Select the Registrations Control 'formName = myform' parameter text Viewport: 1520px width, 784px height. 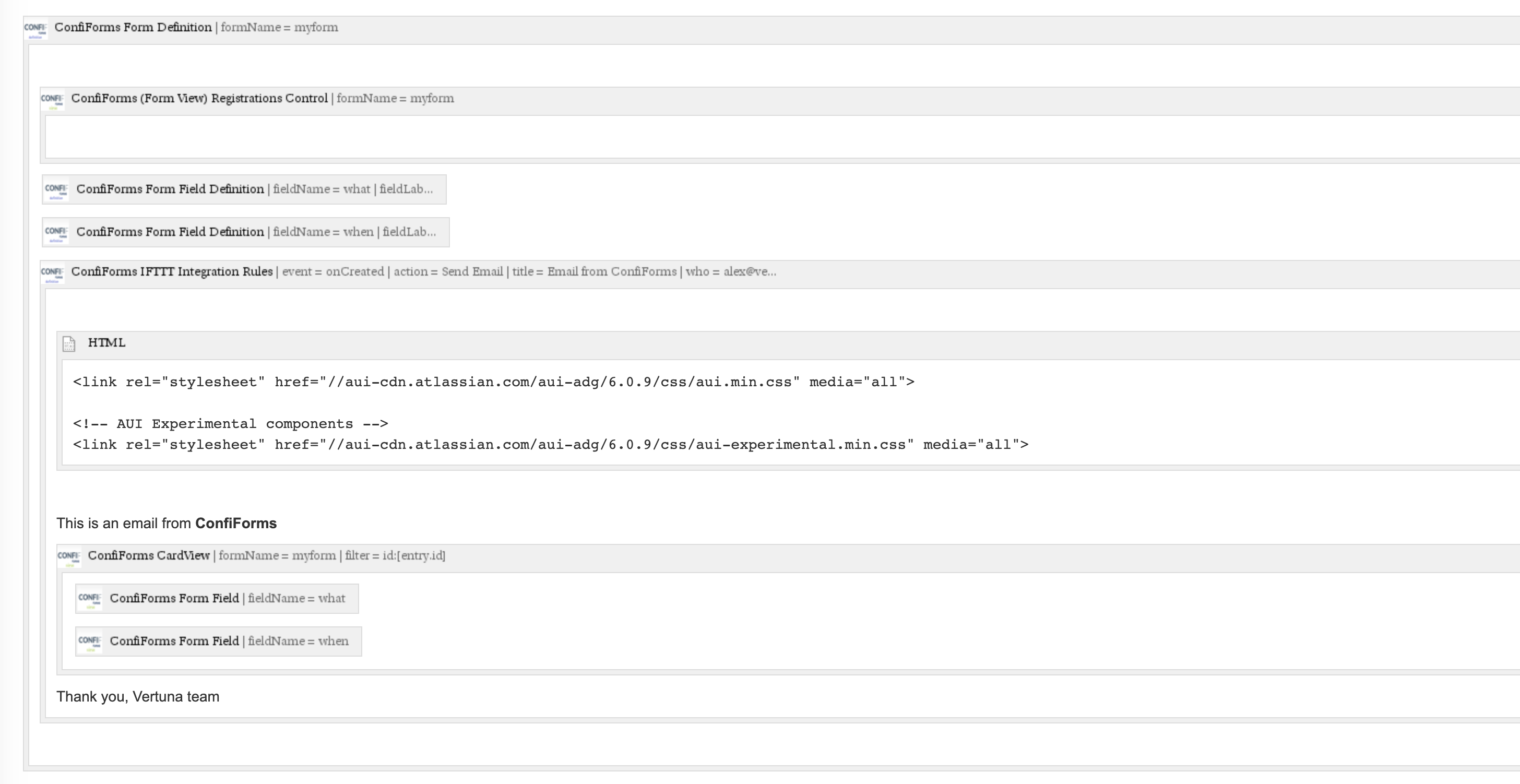tap(395, 99)
